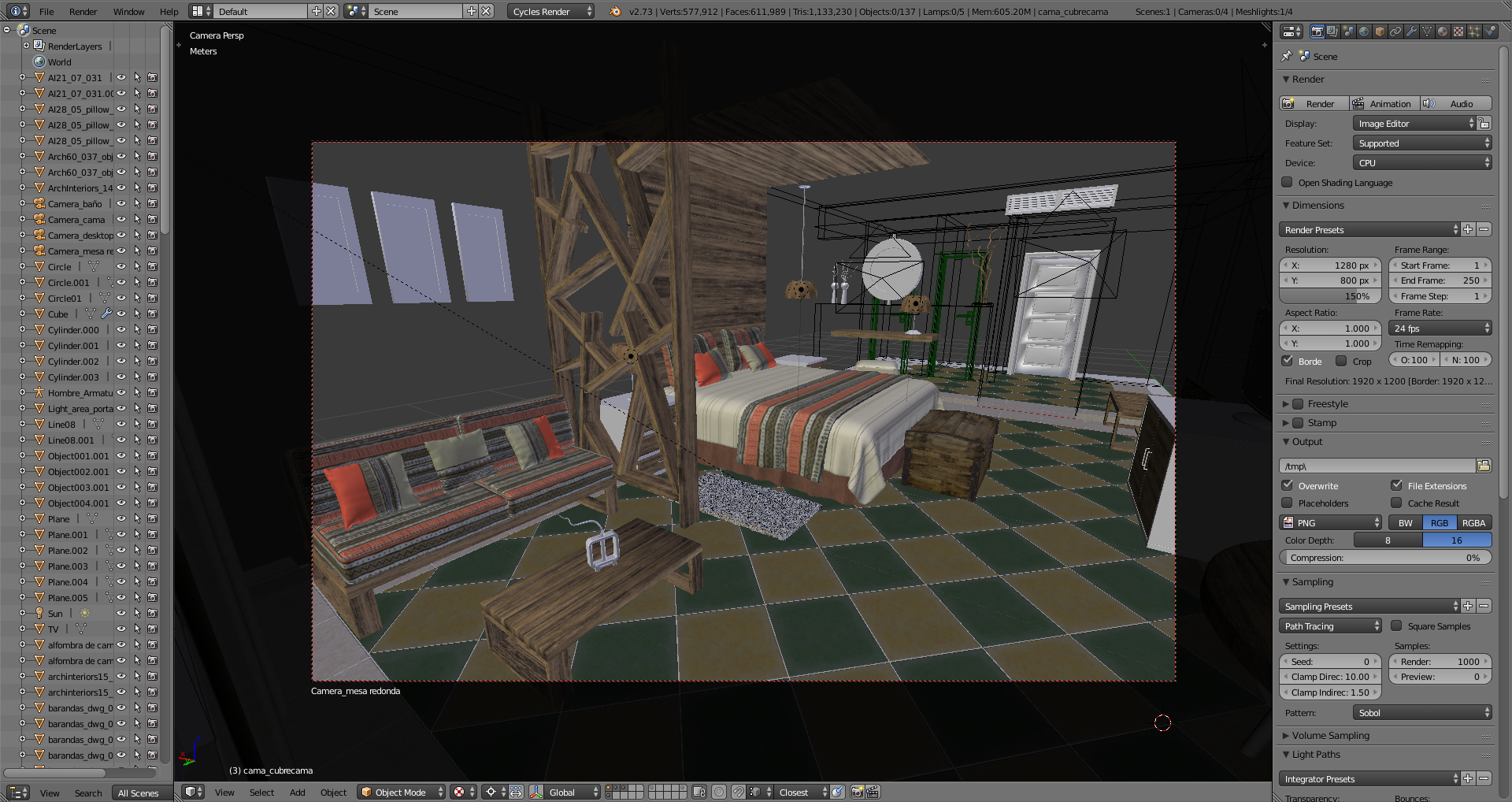Open the Texture properties tab
The image size is (1512, 802).
[1458, 32]
